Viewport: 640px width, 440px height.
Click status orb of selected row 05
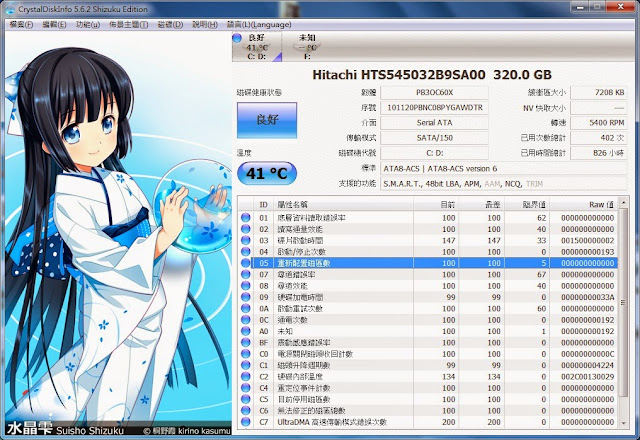(245, 263)
